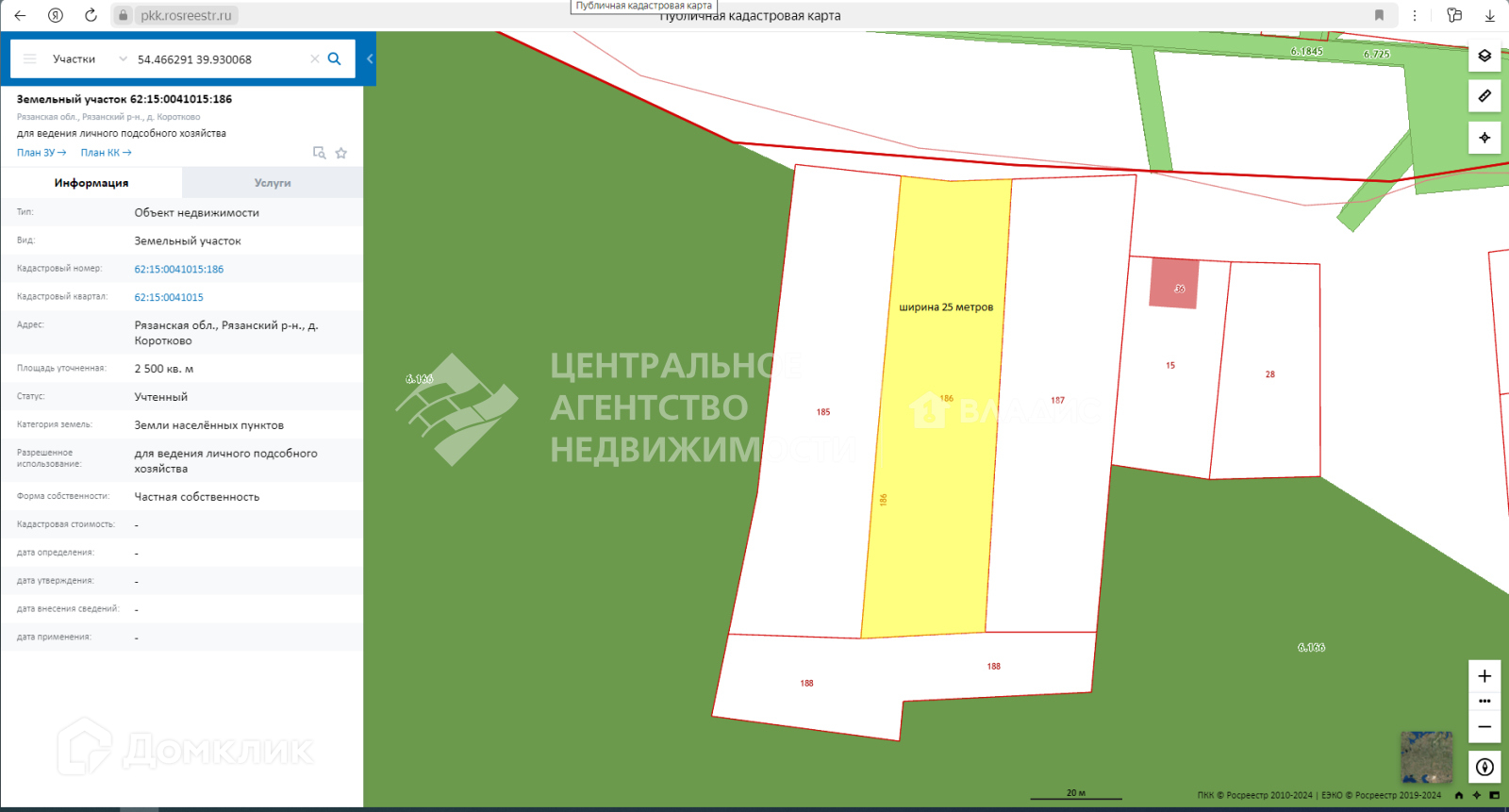
Task: Open cadastral quarter 62:15:0041015 link
Action: point(169,297)
